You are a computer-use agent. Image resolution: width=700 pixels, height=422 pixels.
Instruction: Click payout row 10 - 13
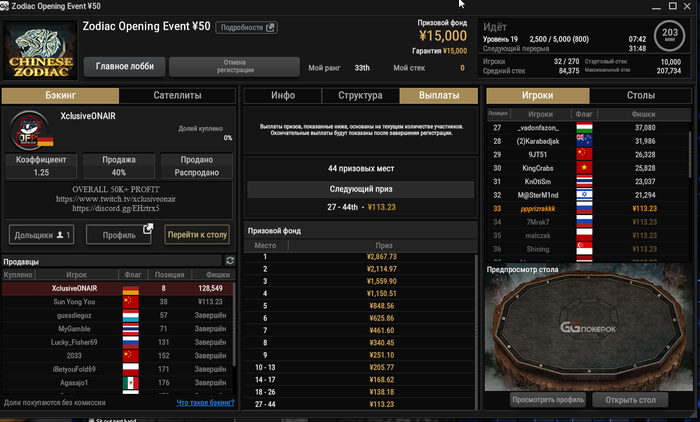(x=360, y=368)
